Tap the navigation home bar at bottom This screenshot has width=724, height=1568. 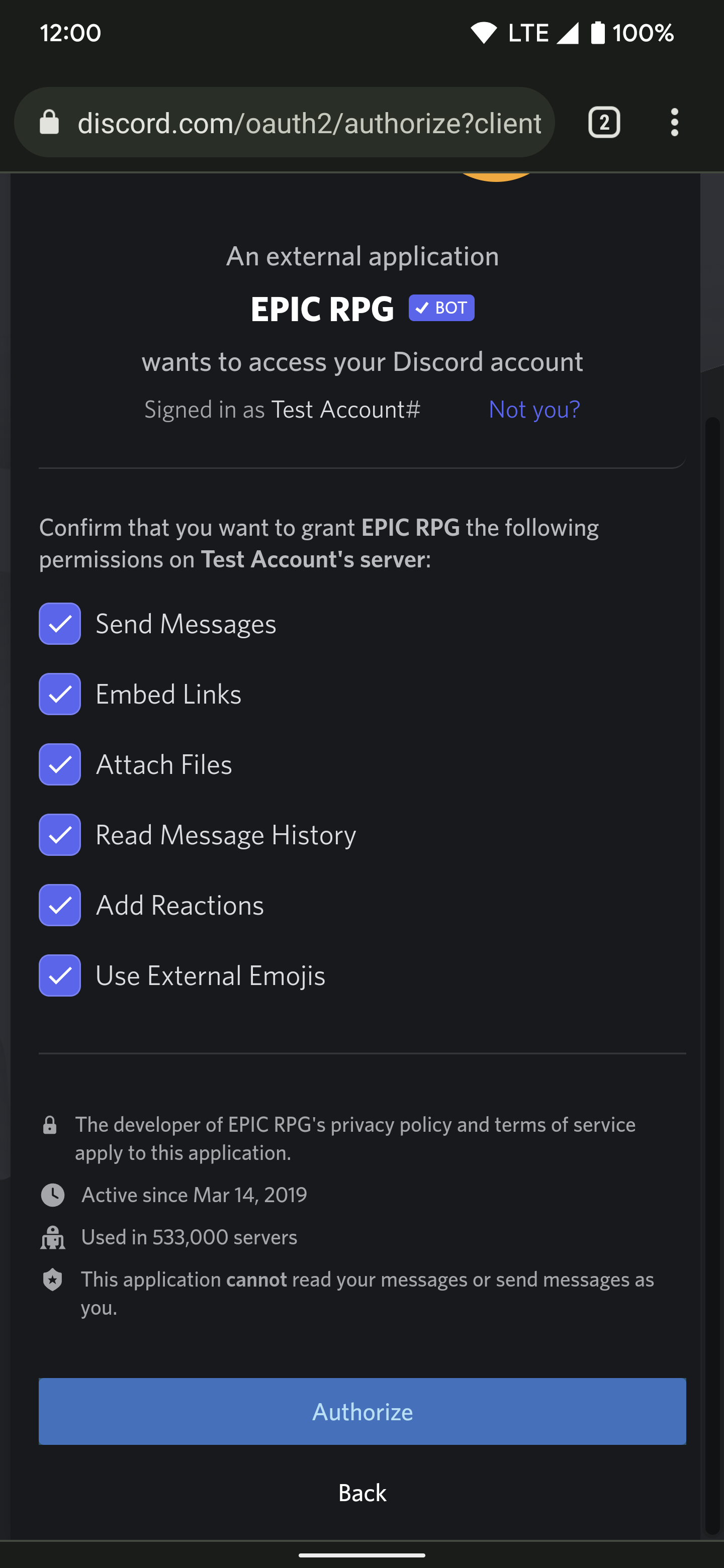361,1555
